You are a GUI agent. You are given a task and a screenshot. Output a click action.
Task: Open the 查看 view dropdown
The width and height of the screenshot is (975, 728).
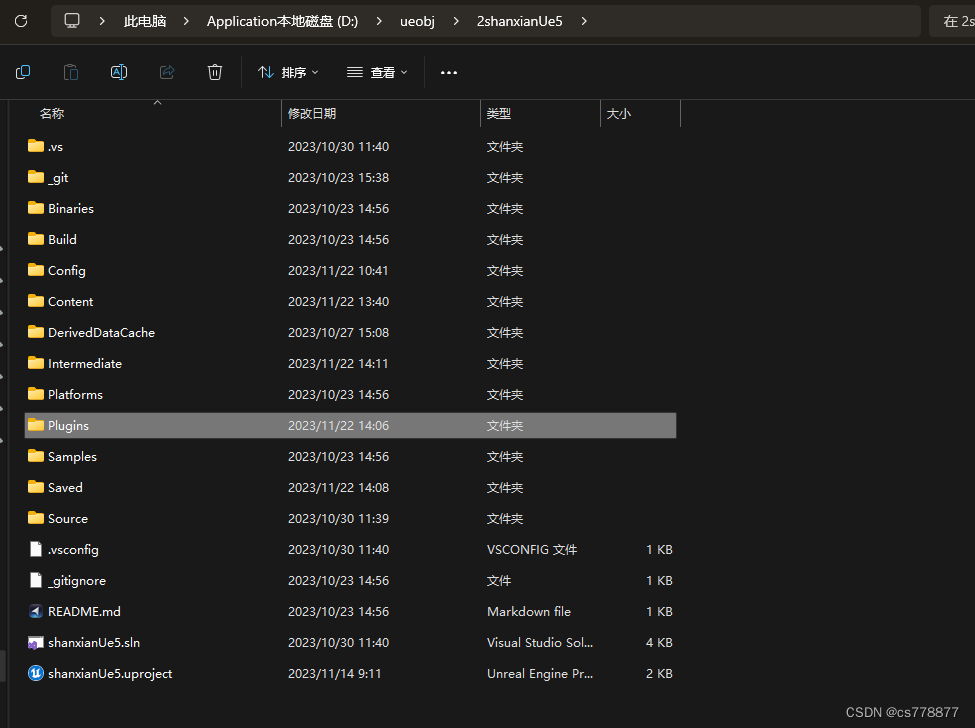[377, 73]
